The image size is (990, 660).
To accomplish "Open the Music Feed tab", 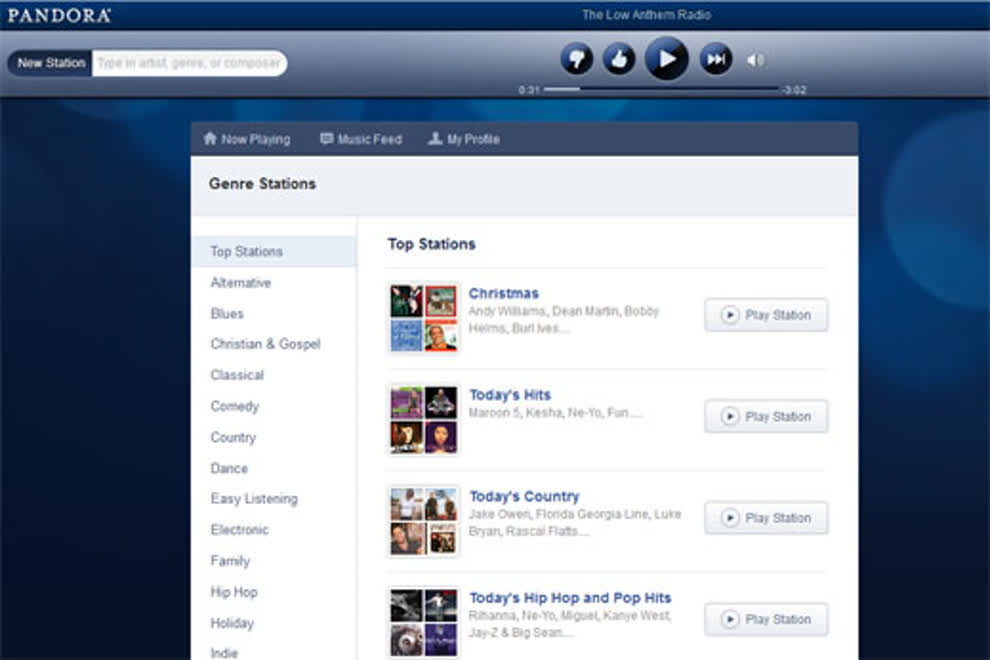I will pyautogui.click(x=361, y=139).
